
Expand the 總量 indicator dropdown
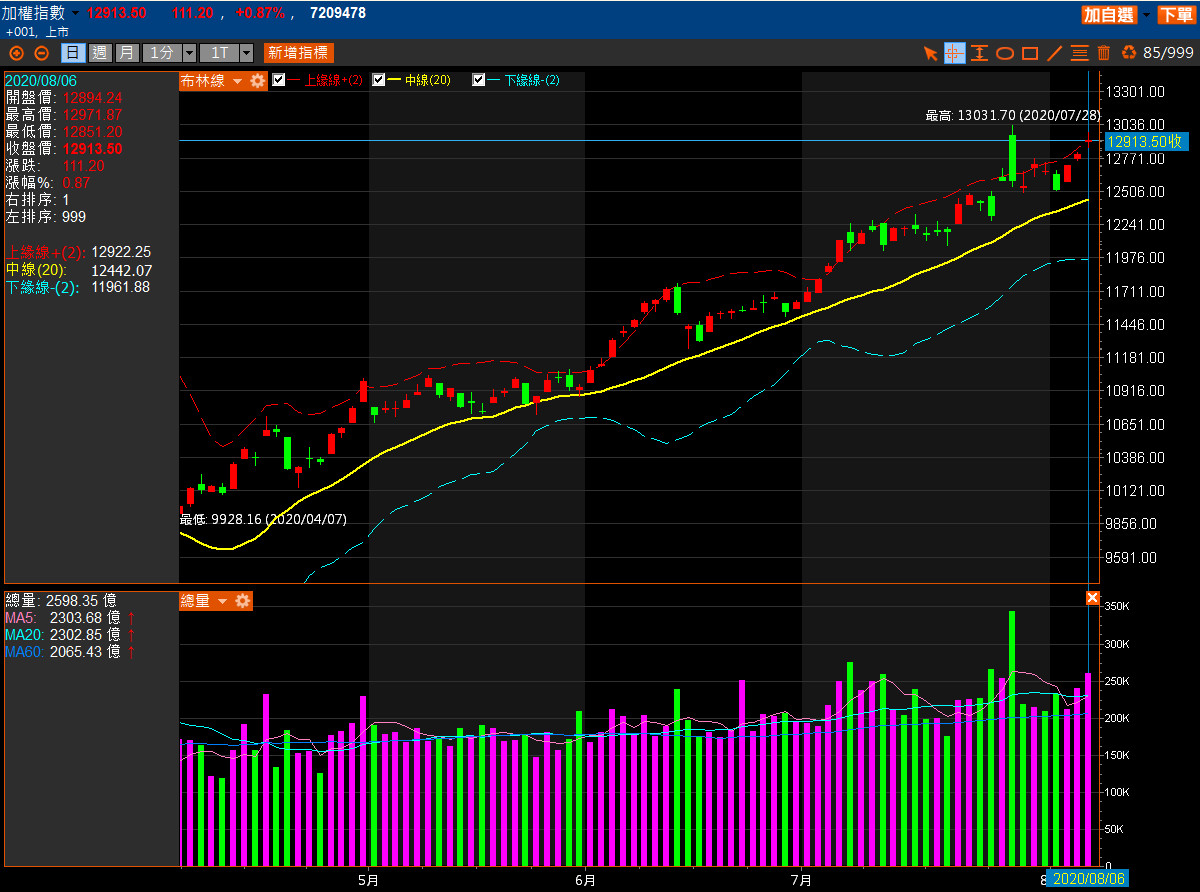[x=222, y=601]
